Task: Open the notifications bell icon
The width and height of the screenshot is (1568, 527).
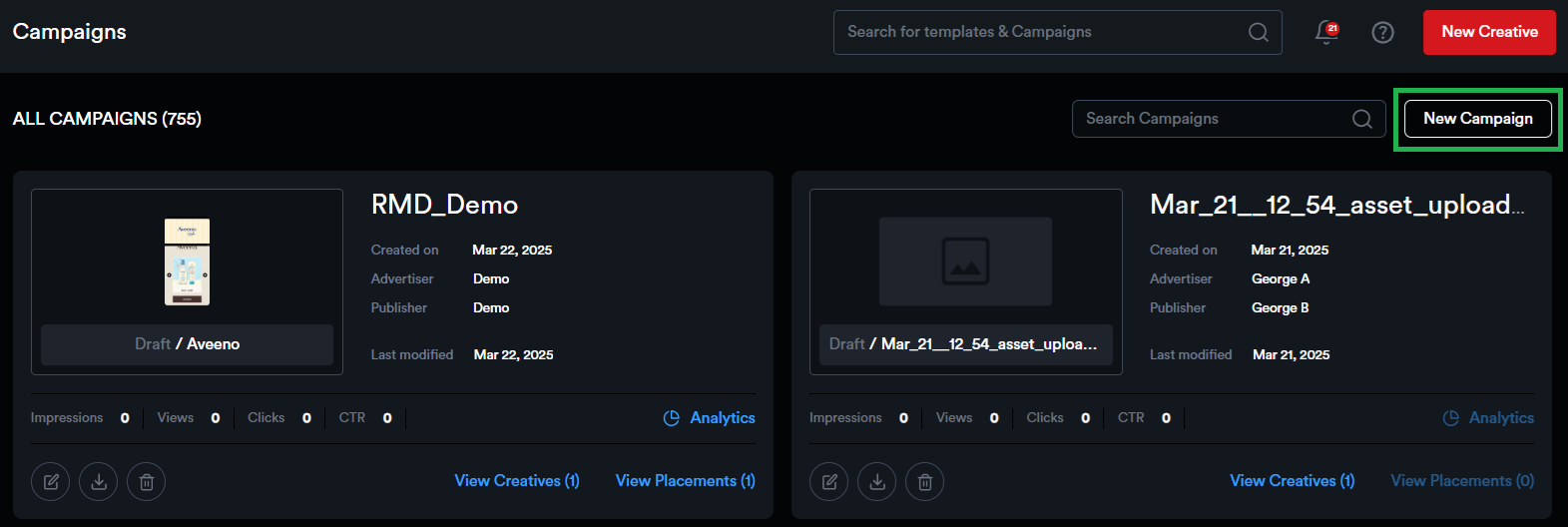Action: [x=1326, y=33]
